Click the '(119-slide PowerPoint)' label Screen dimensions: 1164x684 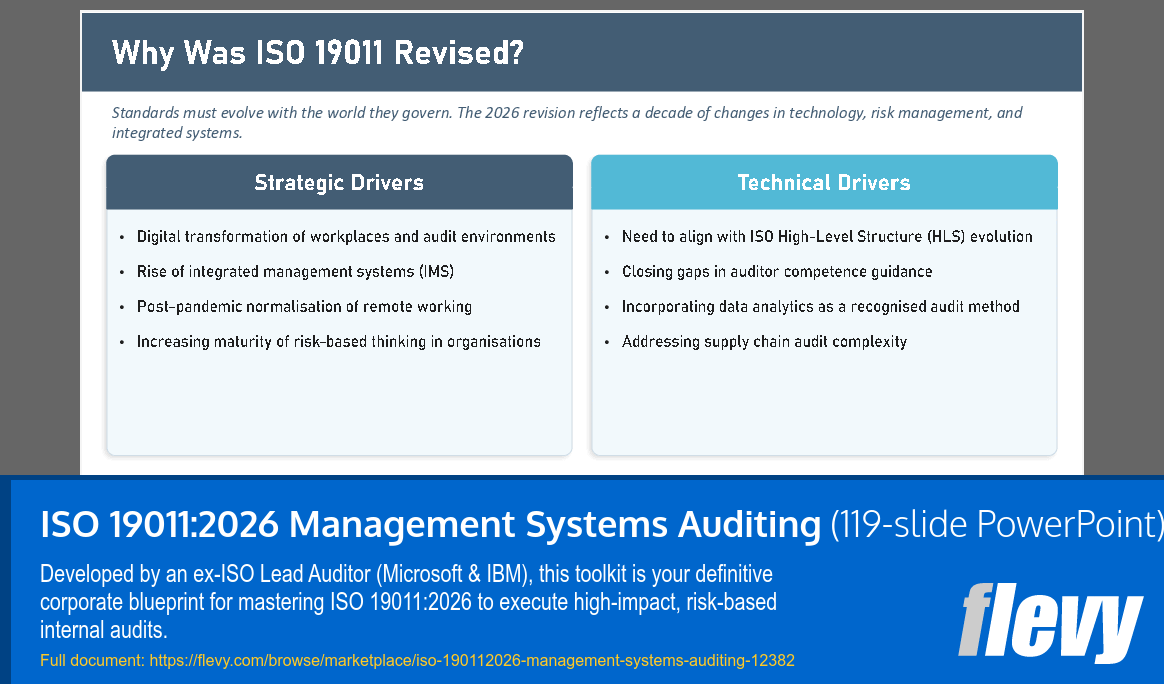pyautogui.click(x=996, y=524)
